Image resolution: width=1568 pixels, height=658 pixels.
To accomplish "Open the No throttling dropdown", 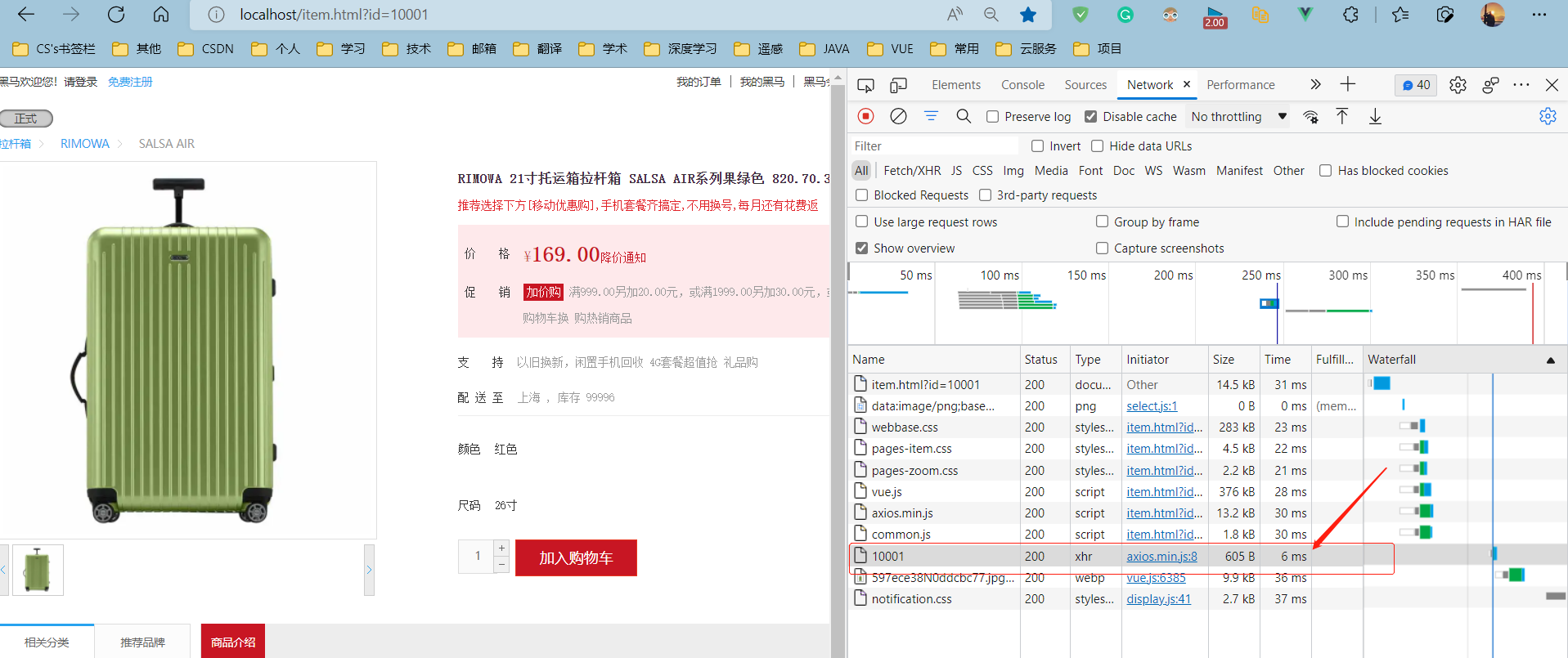I will click(x=1238, y=117).
